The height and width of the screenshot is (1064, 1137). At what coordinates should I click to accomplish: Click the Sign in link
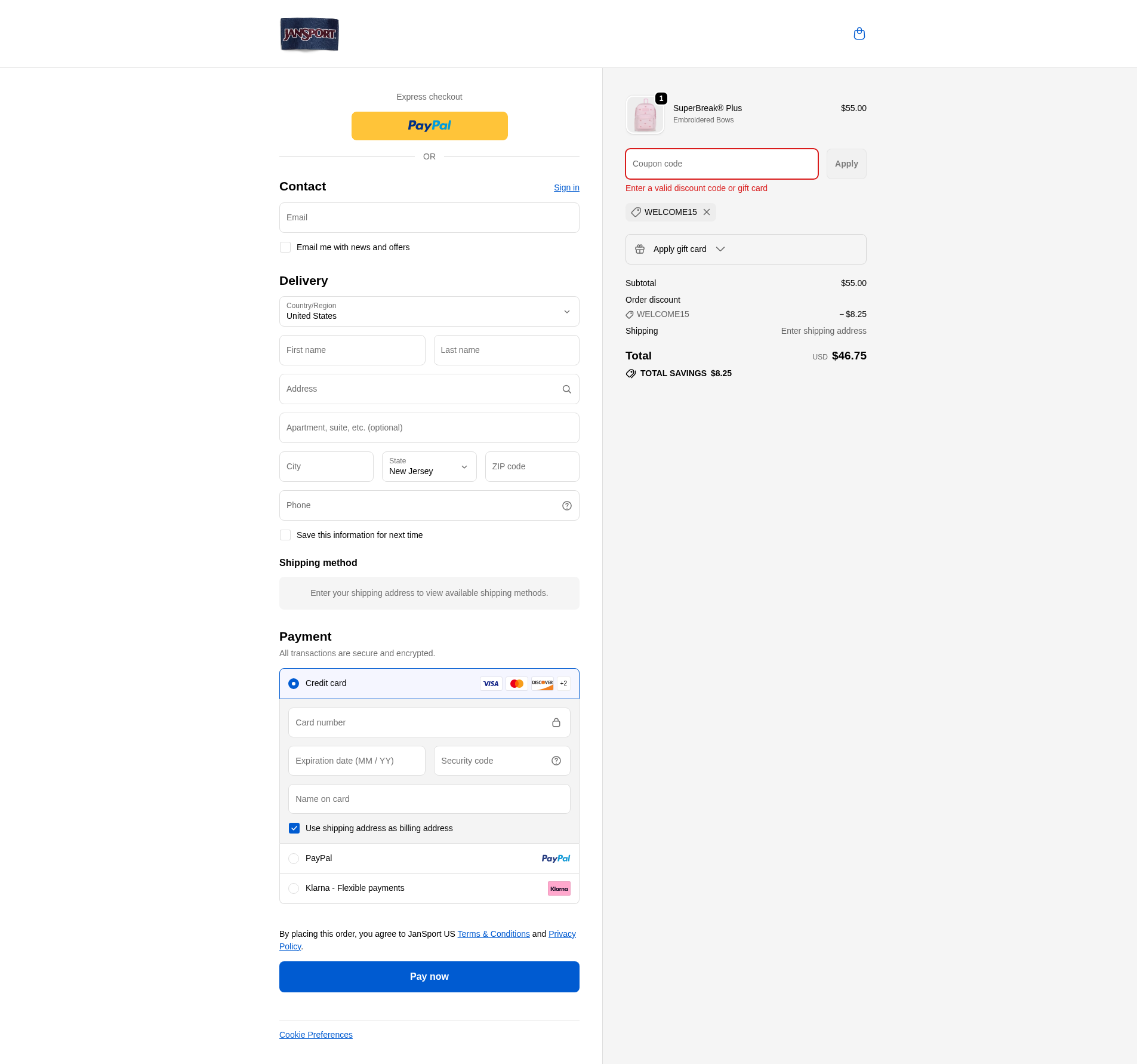(x=566, y=187)
